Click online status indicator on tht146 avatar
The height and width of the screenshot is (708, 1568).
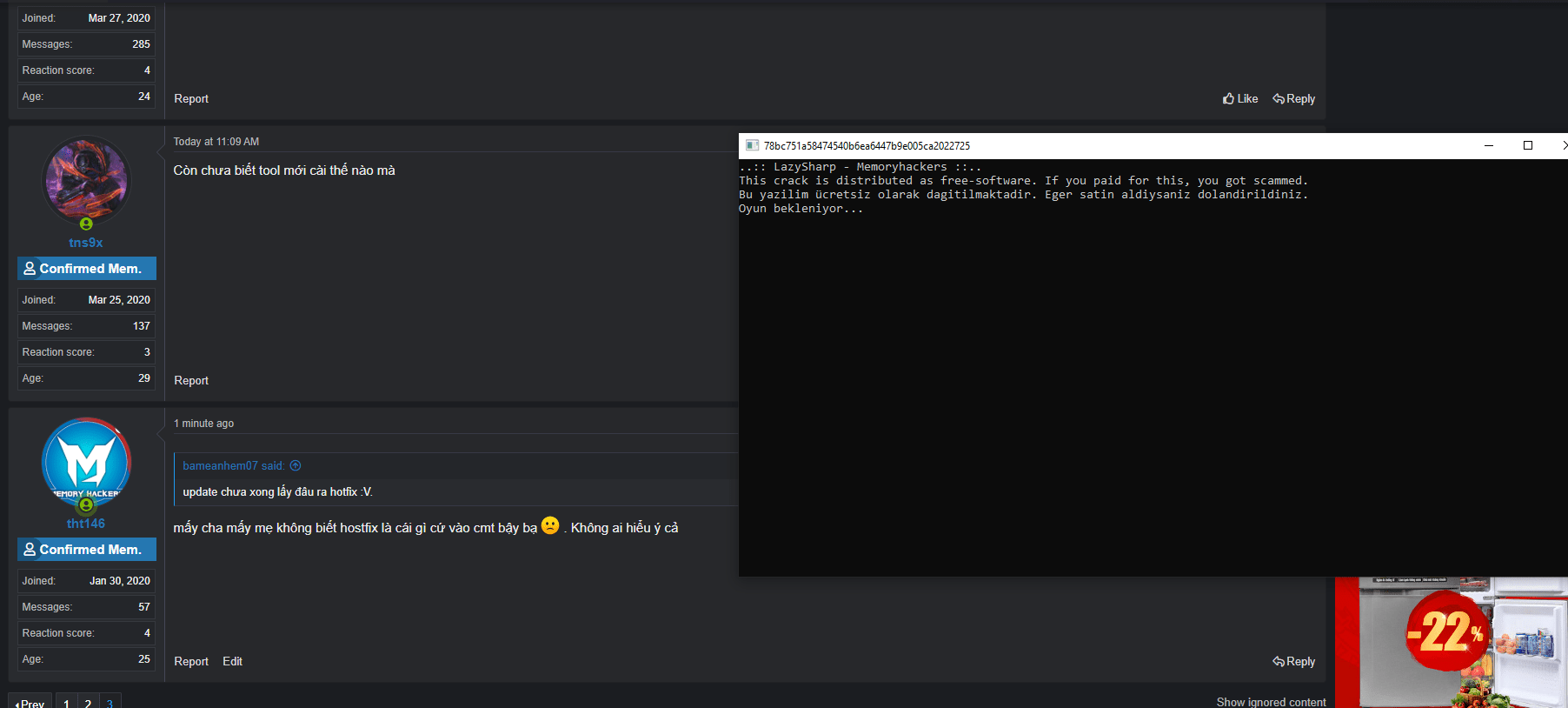(x=86, y=505)
